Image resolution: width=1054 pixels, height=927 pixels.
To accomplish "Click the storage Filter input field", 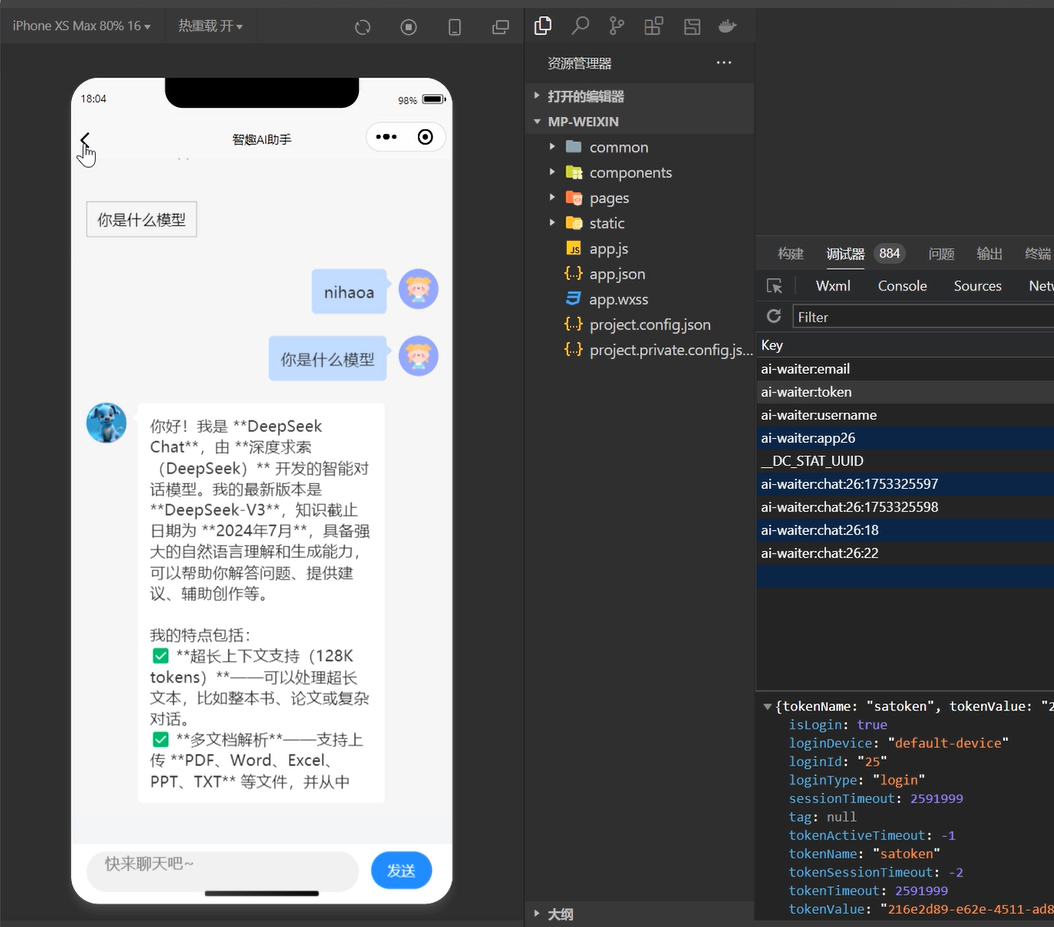I will [923, 317].
